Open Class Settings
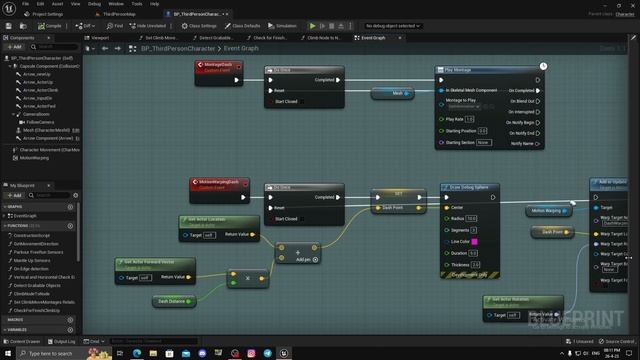The image size is (640, 360). tap(199, 26)
